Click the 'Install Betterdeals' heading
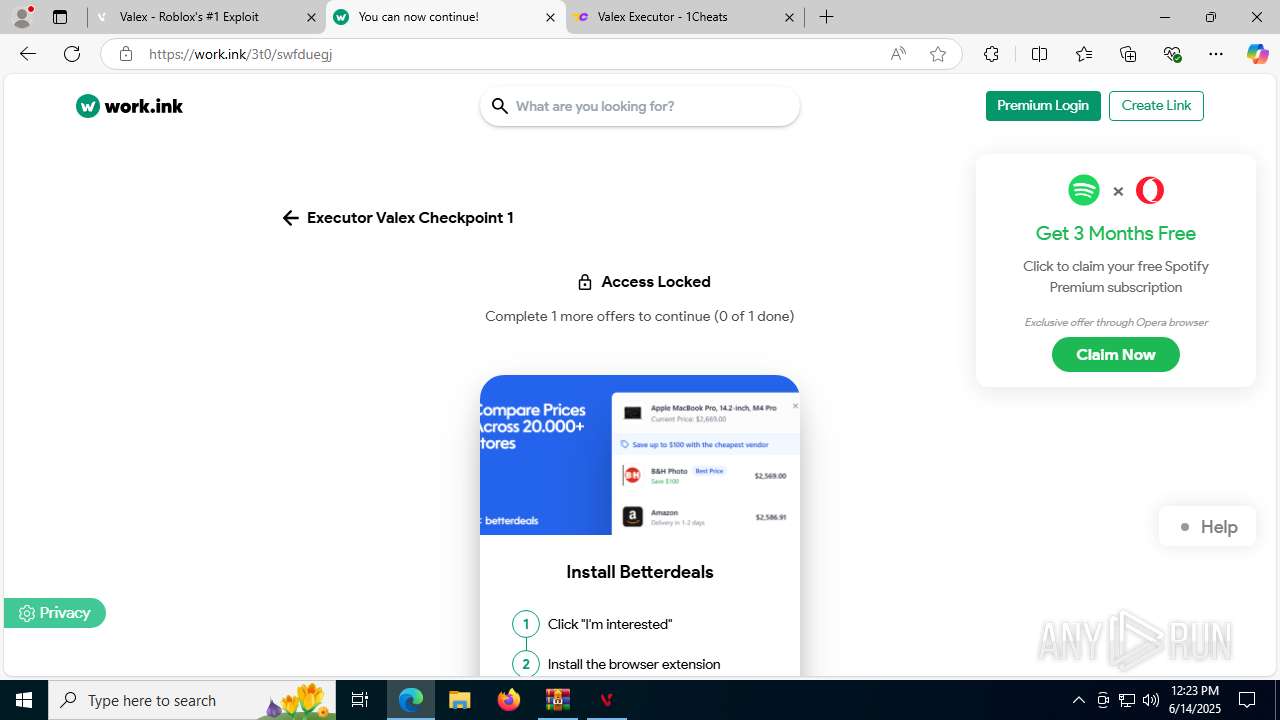The image size is (1280, 720). coord(640,572)
